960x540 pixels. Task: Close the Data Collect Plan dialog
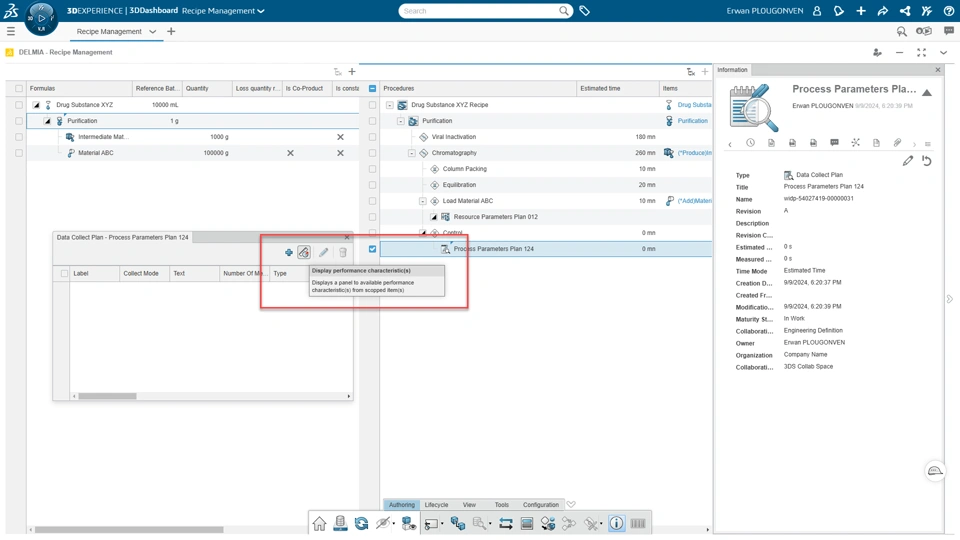347,237
